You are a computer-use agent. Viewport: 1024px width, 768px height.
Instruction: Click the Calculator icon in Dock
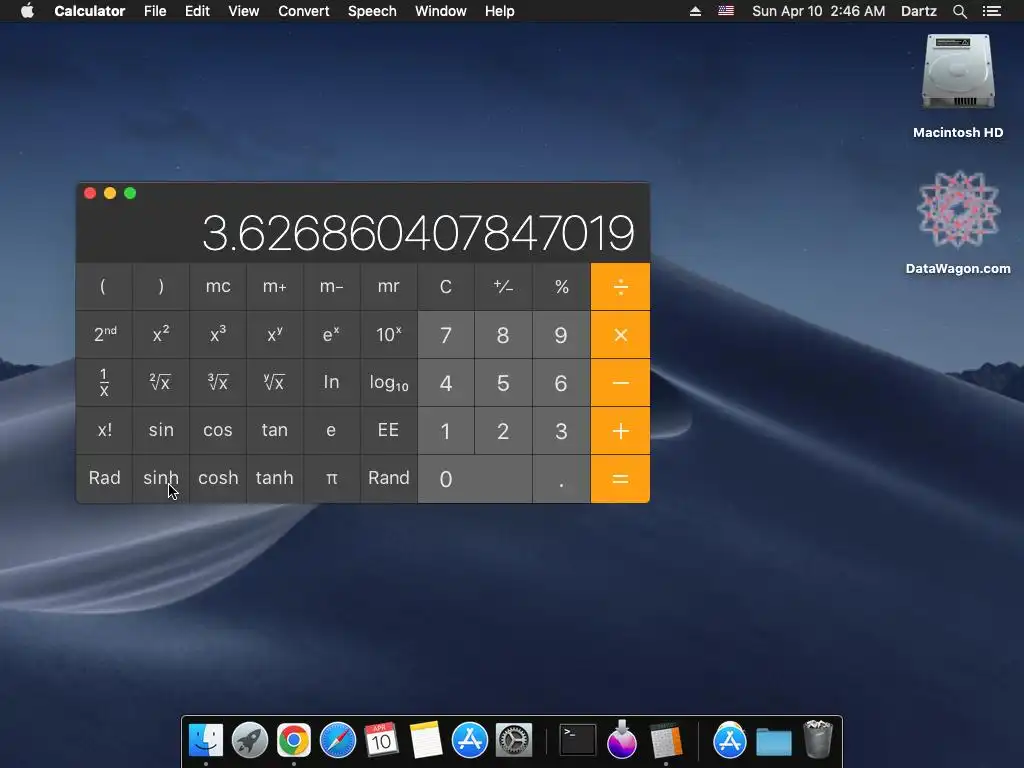coord(666,741)
